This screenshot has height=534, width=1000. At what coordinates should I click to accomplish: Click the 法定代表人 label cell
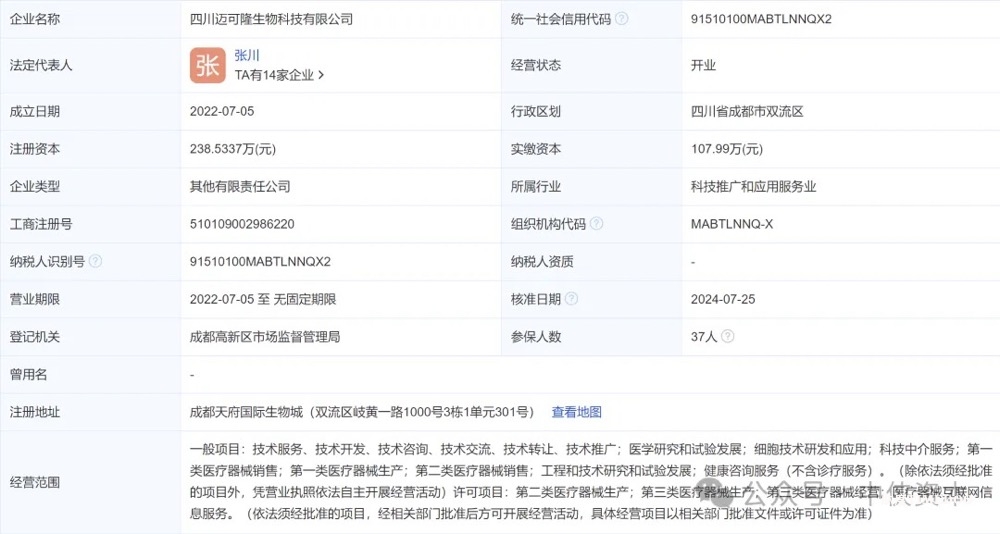pos(90,65)
